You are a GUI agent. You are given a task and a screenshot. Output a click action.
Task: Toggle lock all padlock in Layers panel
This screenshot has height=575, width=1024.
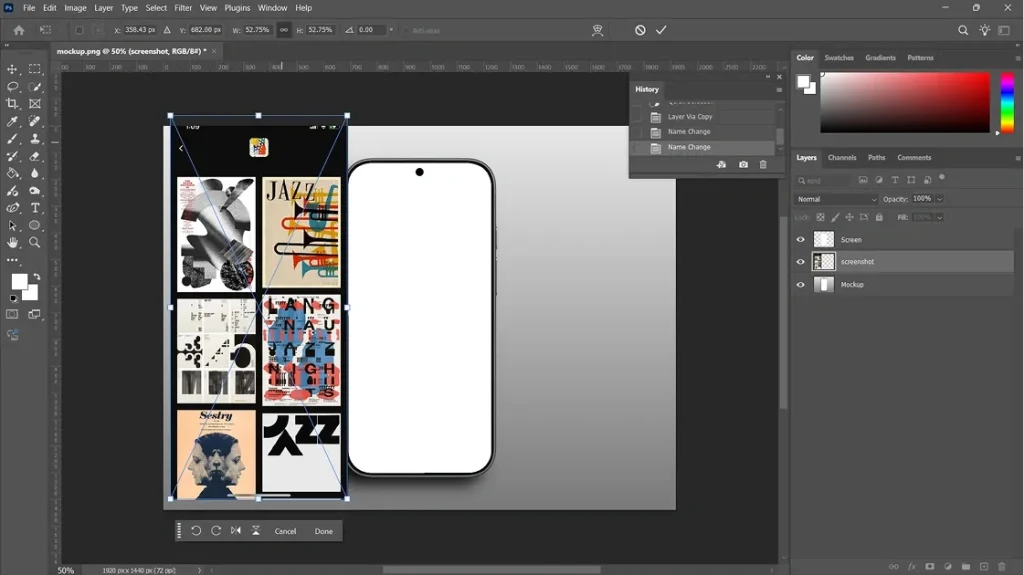pyautogui.click(x=879, y=218)
